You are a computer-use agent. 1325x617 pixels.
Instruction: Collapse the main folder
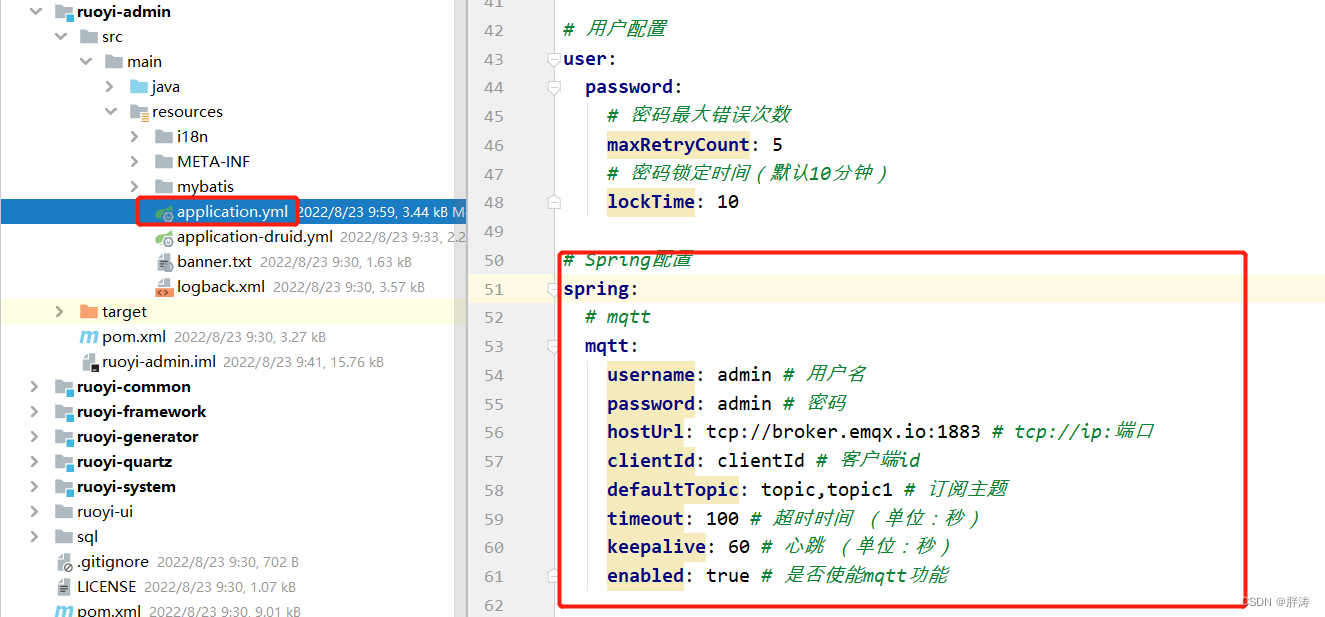point(85,61)
